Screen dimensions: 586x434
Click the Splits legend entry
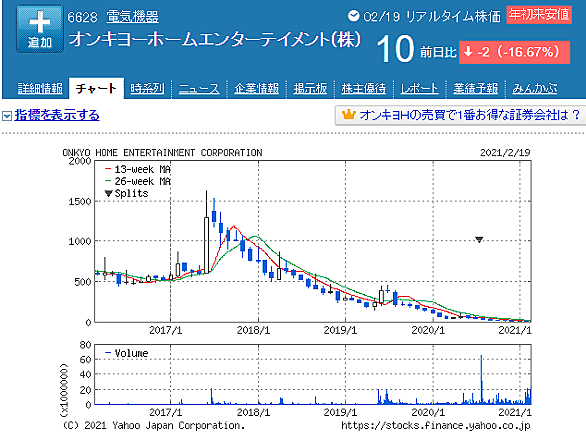(127, 193)
